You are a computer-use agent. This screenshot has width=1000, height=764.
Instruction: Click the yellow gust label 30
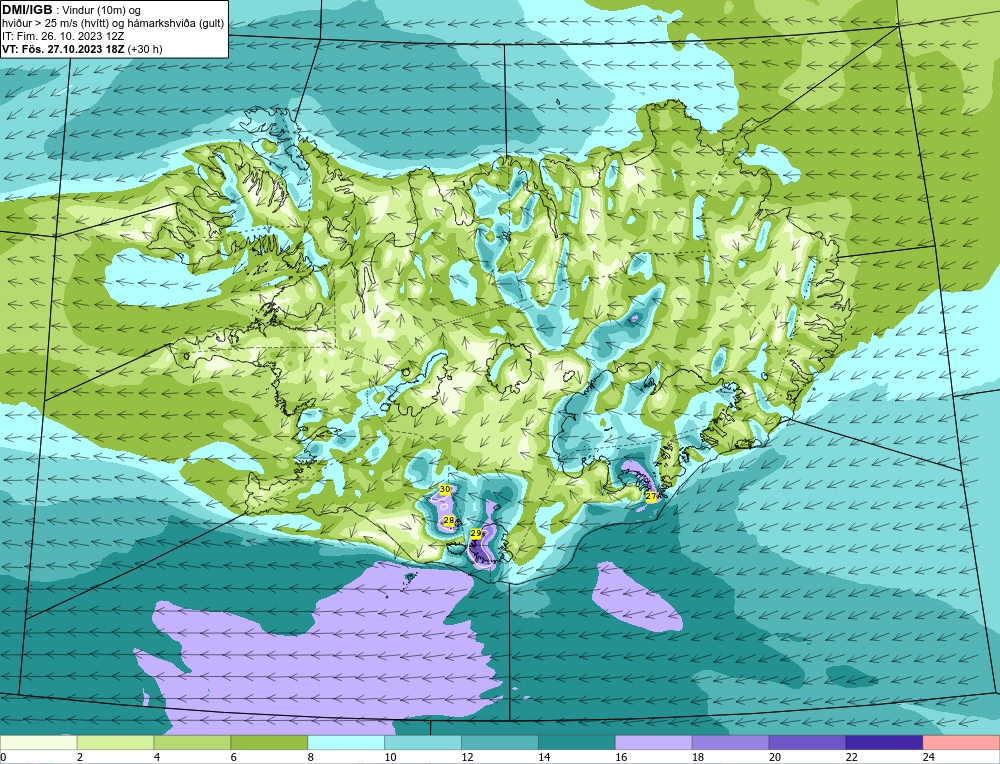point(445,489)
